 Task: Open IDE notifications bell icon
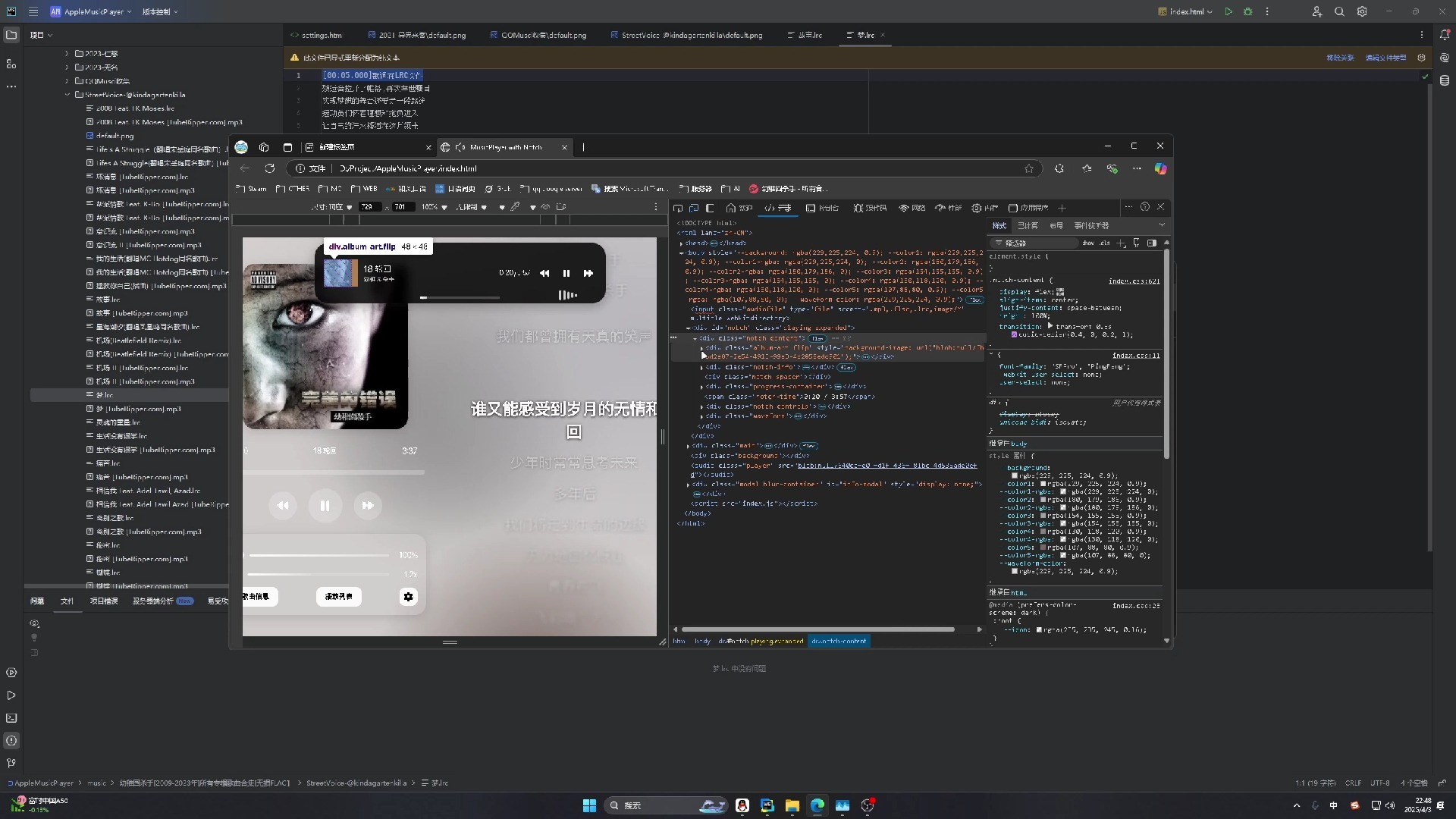(1445, 35)
